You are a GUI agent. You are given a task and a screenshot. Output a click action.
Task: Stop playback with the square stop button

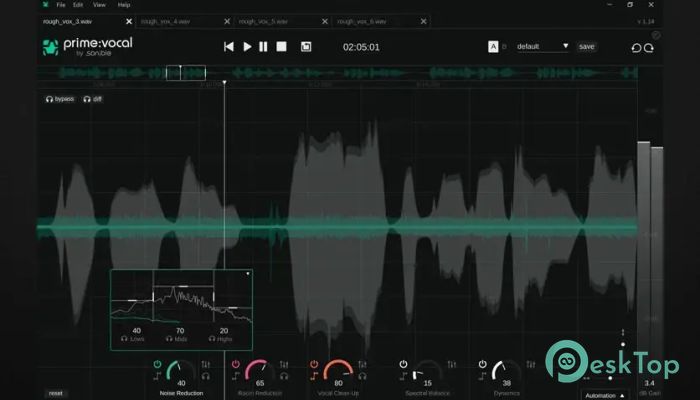[x=281, y=46]
